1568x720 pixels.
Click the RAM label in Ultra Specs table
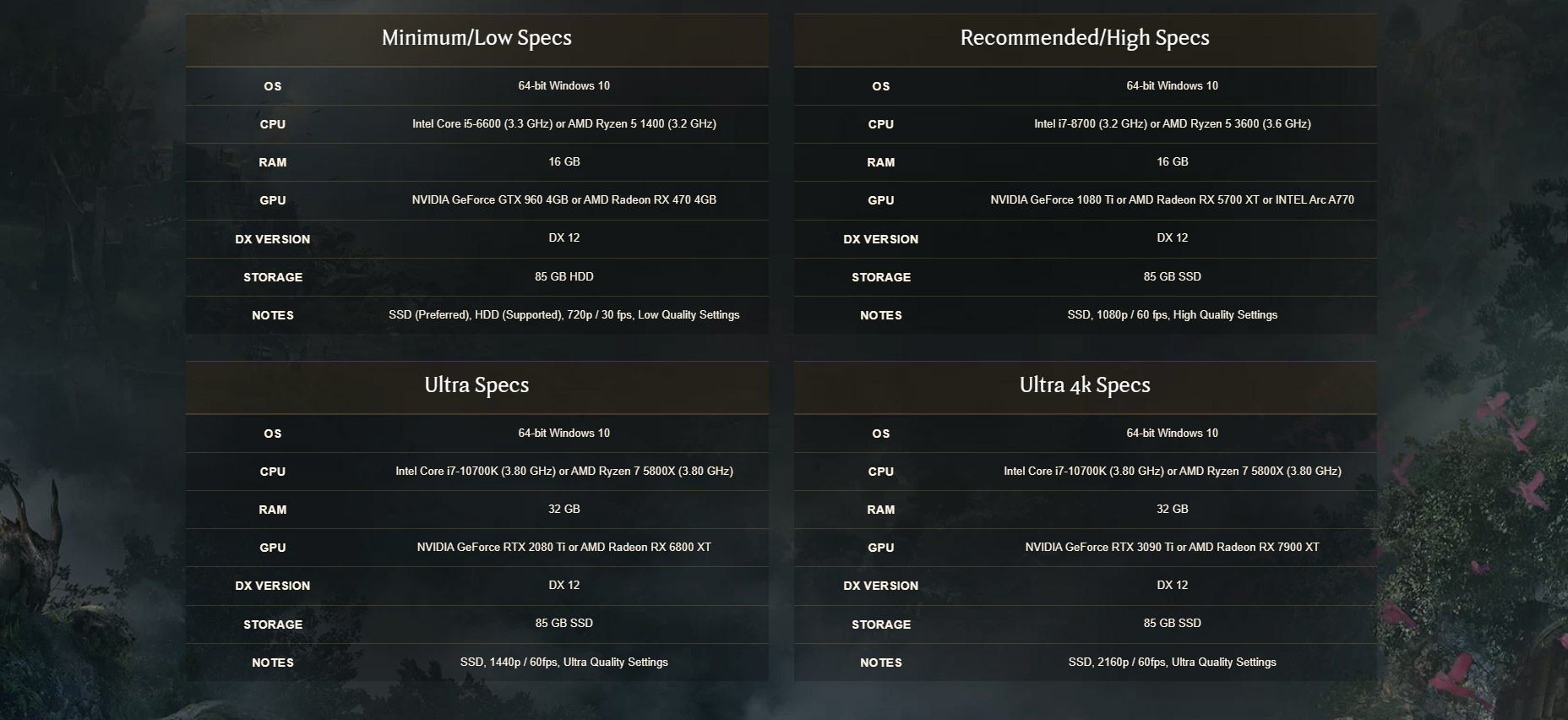pyautogui.click(x=272, y=510)
